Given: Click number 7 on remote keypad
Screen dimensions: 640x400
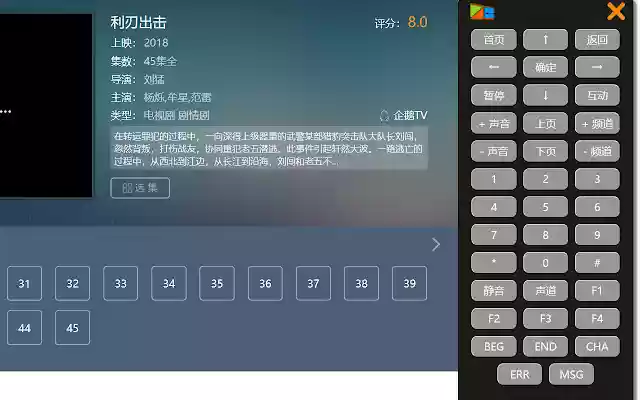Looking at the screenshot, I should pos(493,235).
